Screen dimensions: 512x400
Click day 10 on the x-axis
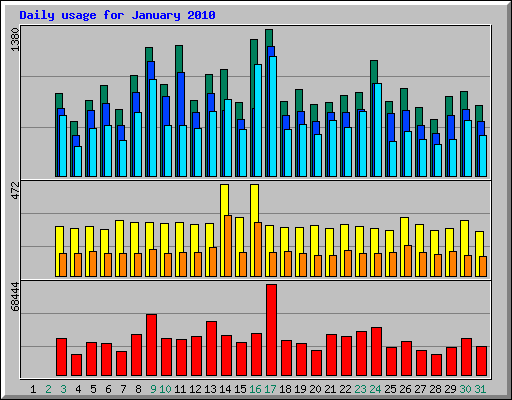tap(165, 389)
